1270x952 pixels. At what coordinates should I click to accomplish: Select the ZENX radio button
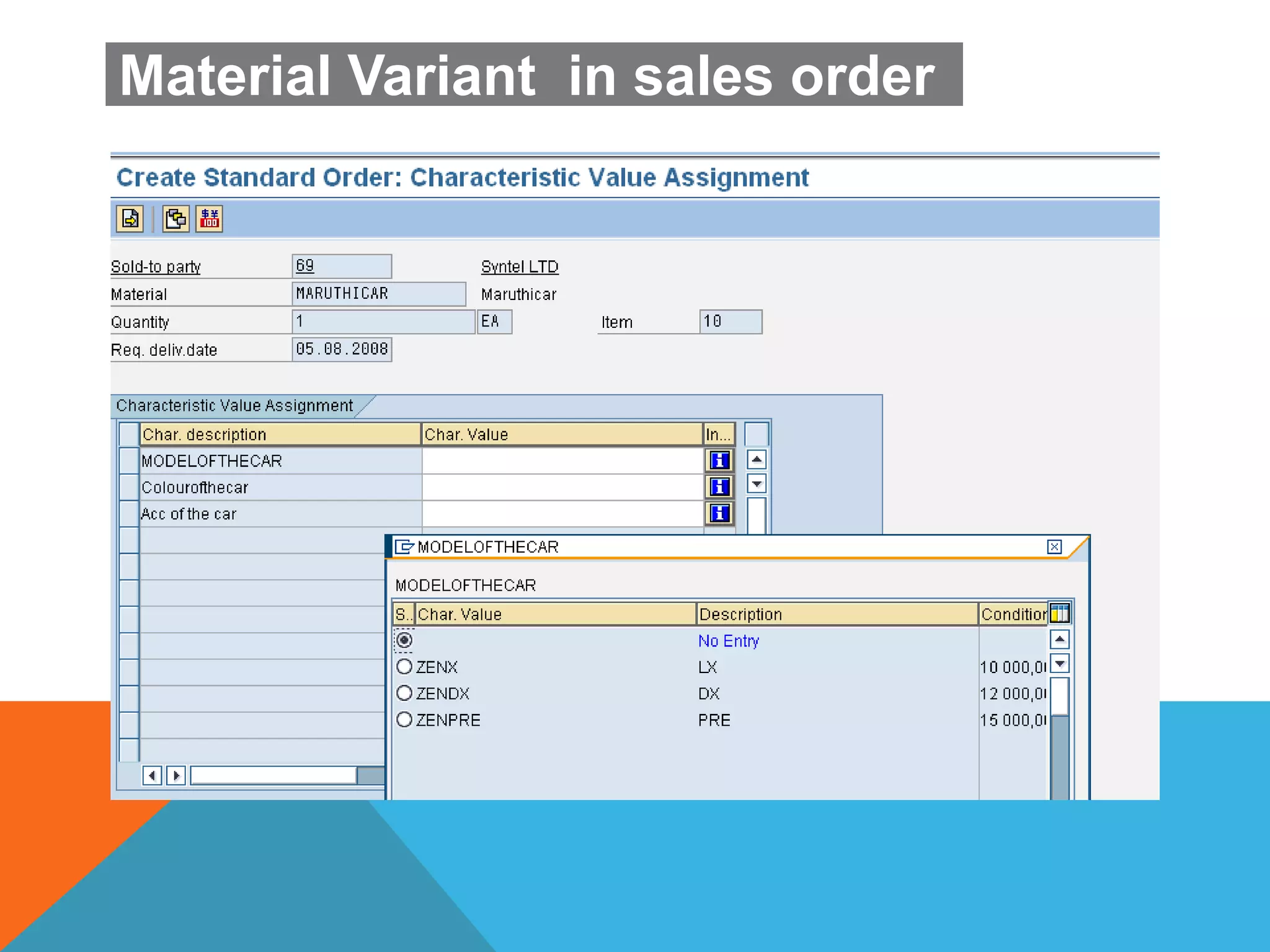point(404,667)
